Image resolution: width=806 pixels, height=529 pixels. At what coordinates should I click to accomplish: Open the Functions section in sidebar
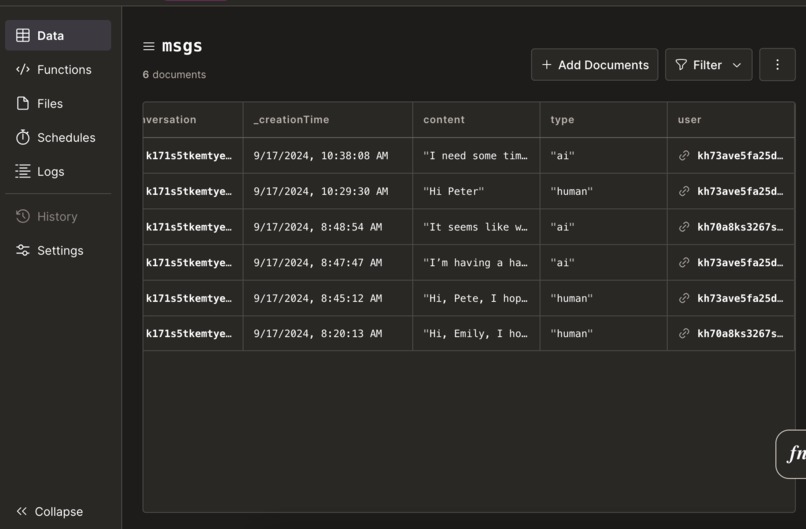click(x=58, y=69)
